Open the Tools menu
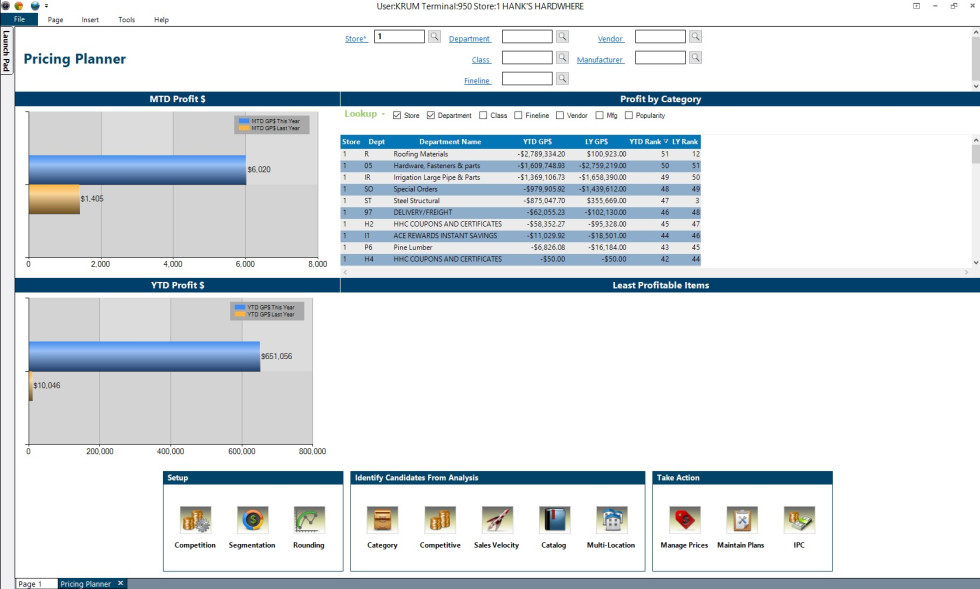Screen dimensions: 980x589 tap(126, 20)
